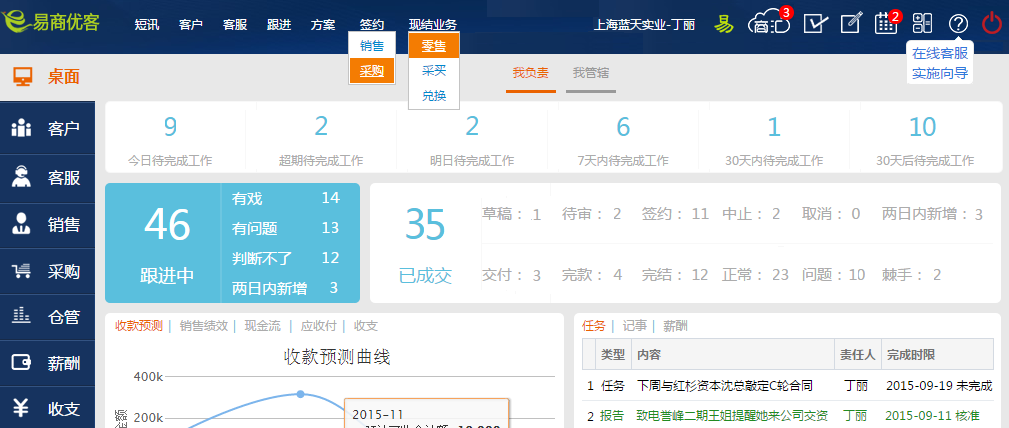This screenshot has height=428, width=1009.
Task: Click the 在线客服 link
Action: tap(940, 53)
